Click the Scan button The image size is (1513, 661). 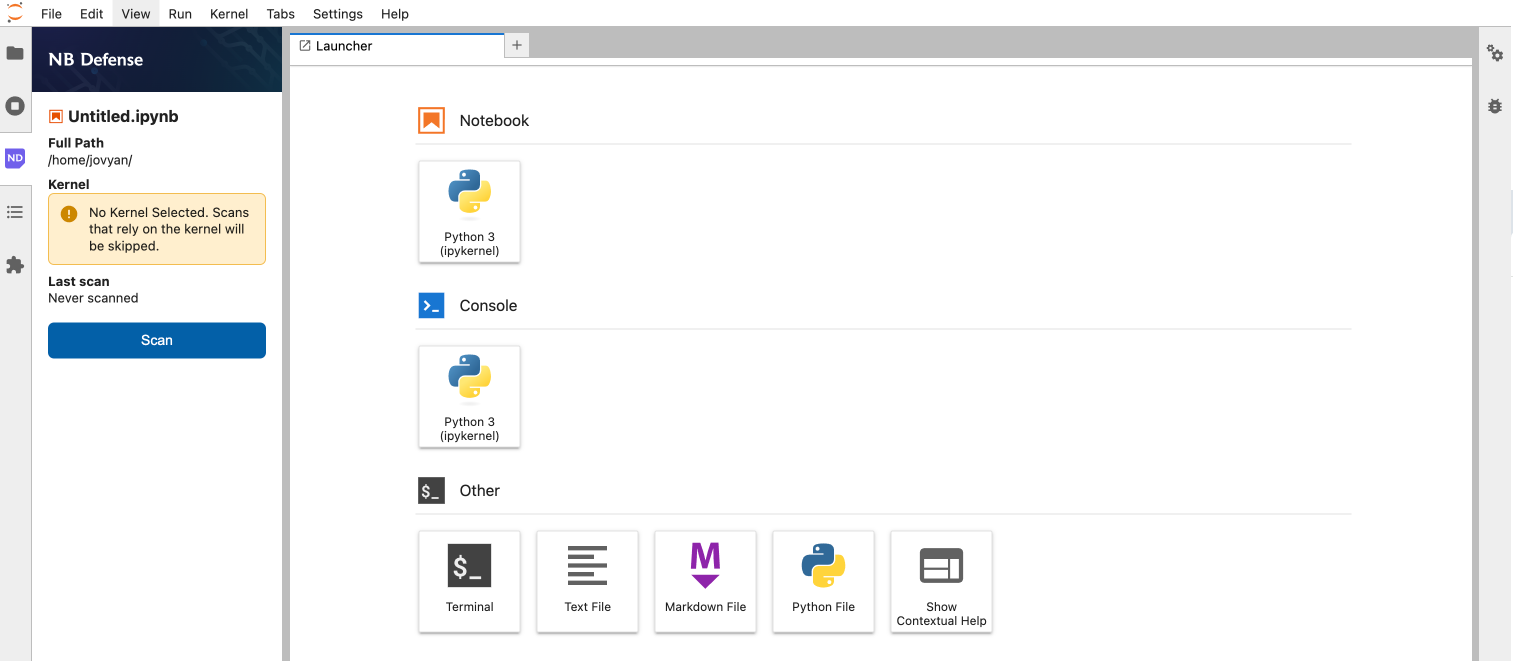tap(156, 340)
